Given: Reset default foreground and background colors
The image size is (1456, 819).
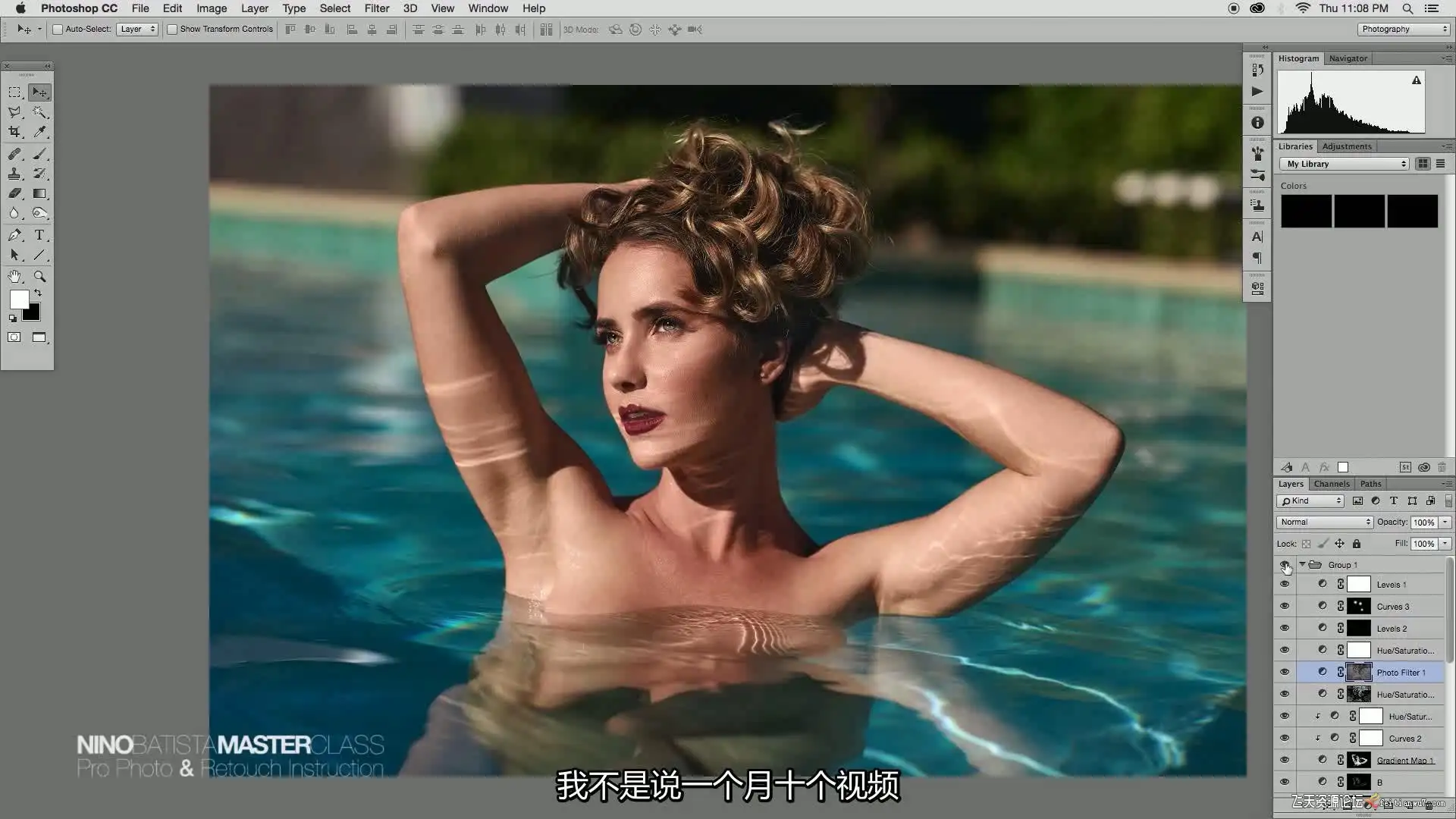Looking at the screenshot, I should (x=13, y=318).
